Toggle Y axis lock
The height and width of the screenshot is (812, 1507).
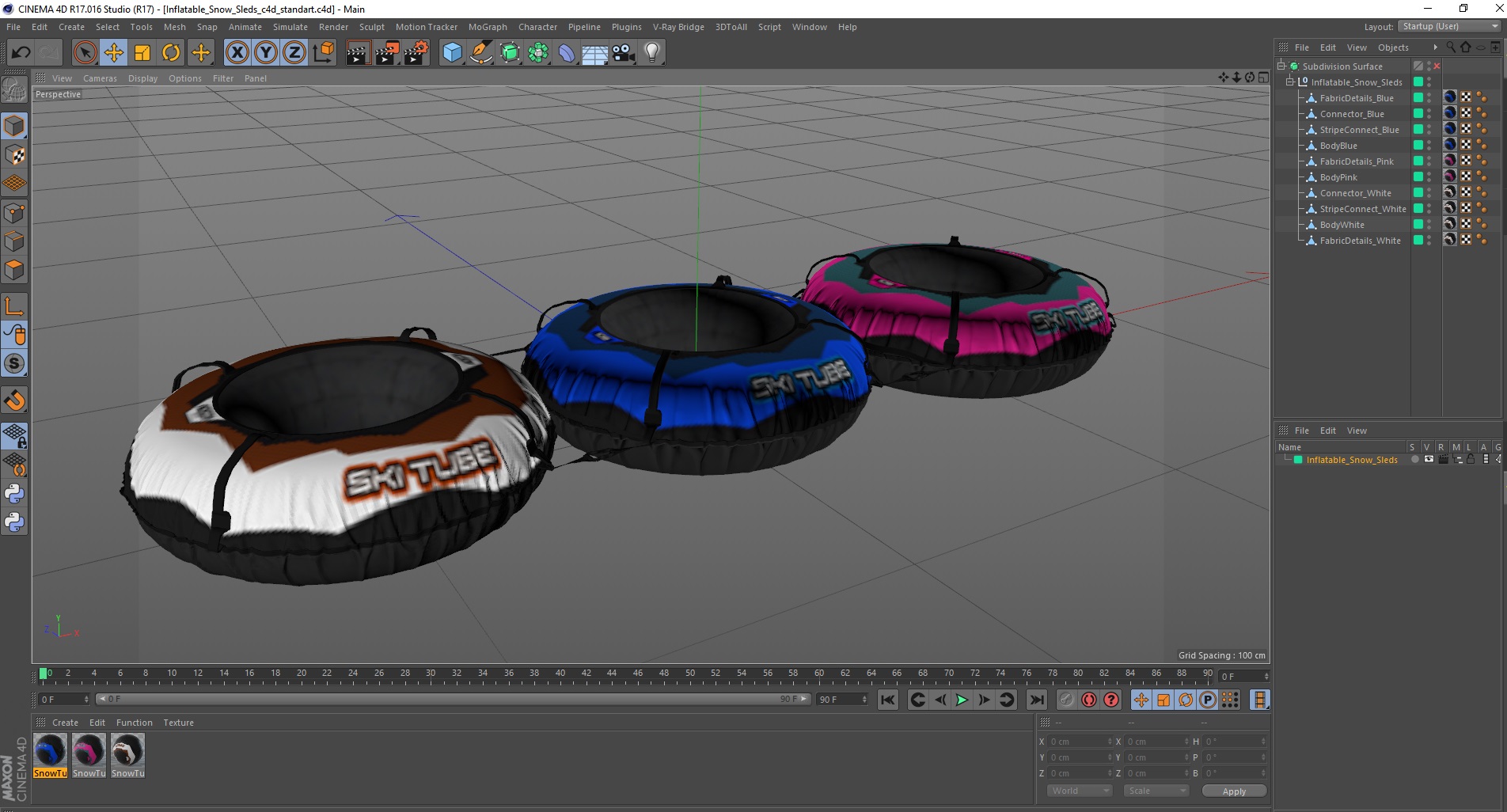click(266, 53)
